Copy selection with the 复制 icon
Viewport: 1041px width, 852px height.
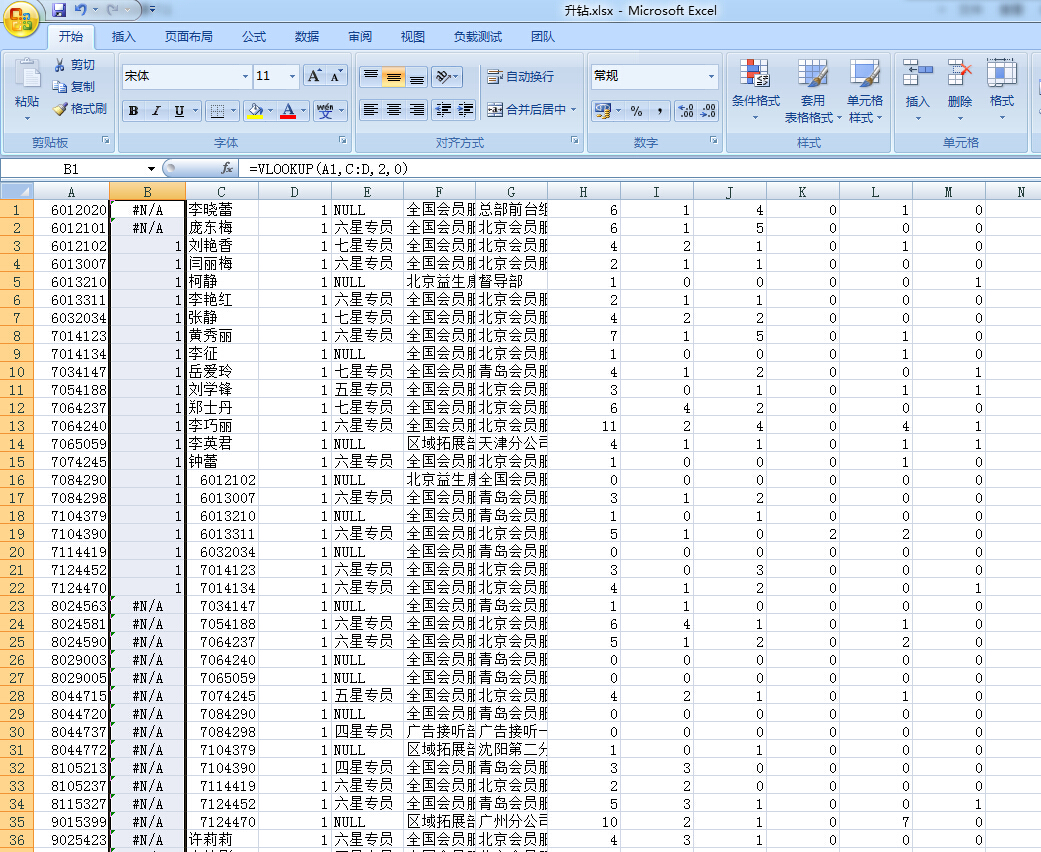[x=60, y=86]
